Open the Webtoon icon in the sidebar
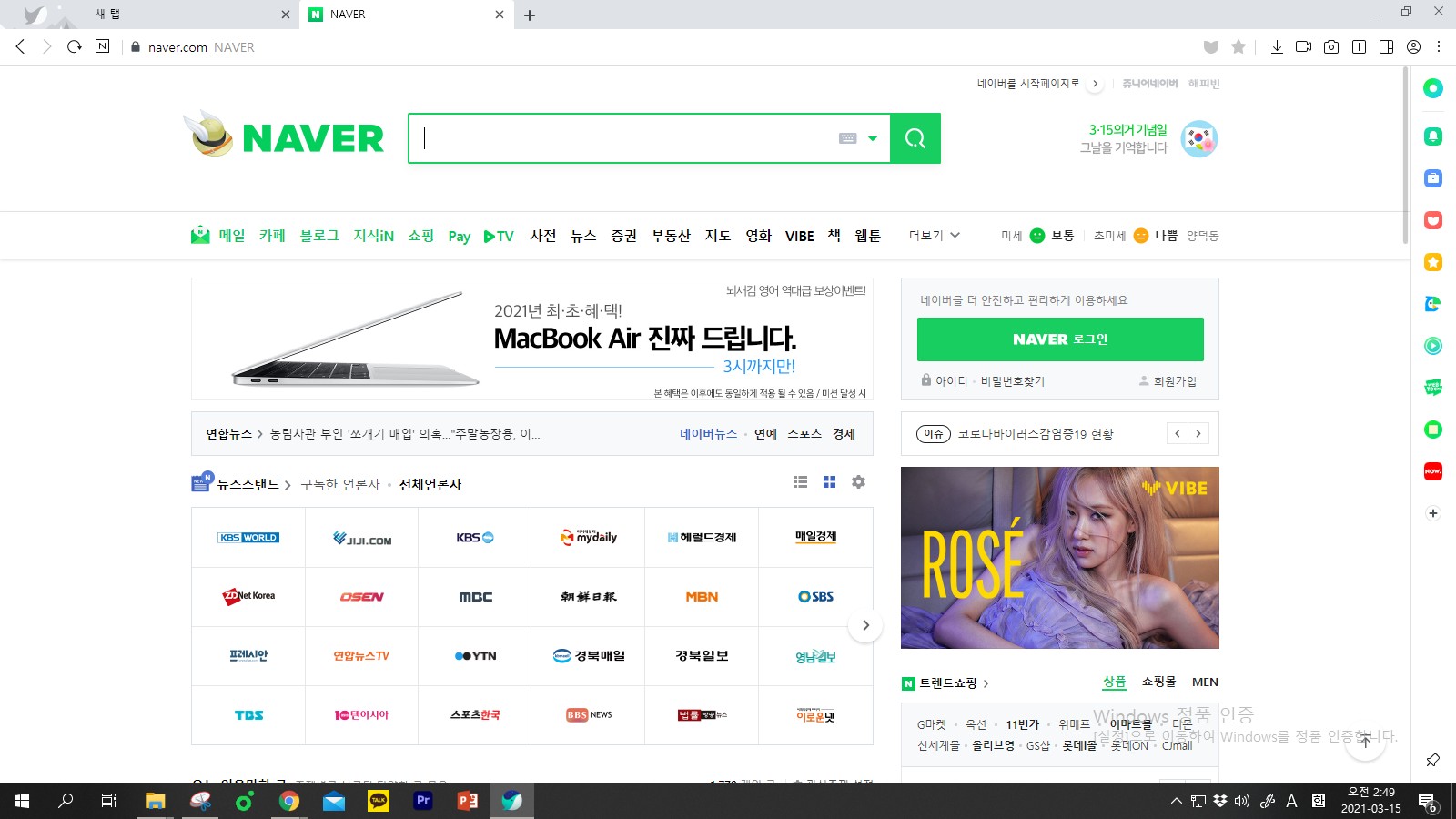This screenshot has width=1456, height=819. click(1433, 387)
